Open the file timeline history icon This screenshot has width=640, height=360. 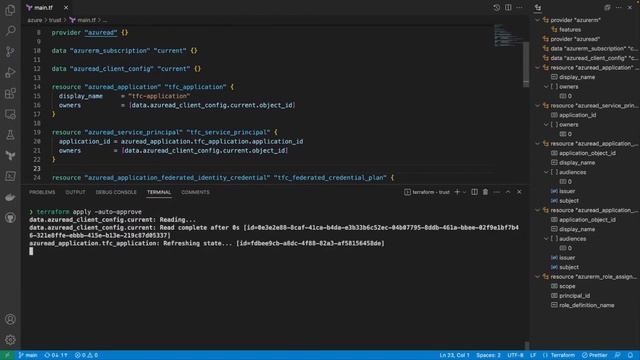click(x=496, y=7)
